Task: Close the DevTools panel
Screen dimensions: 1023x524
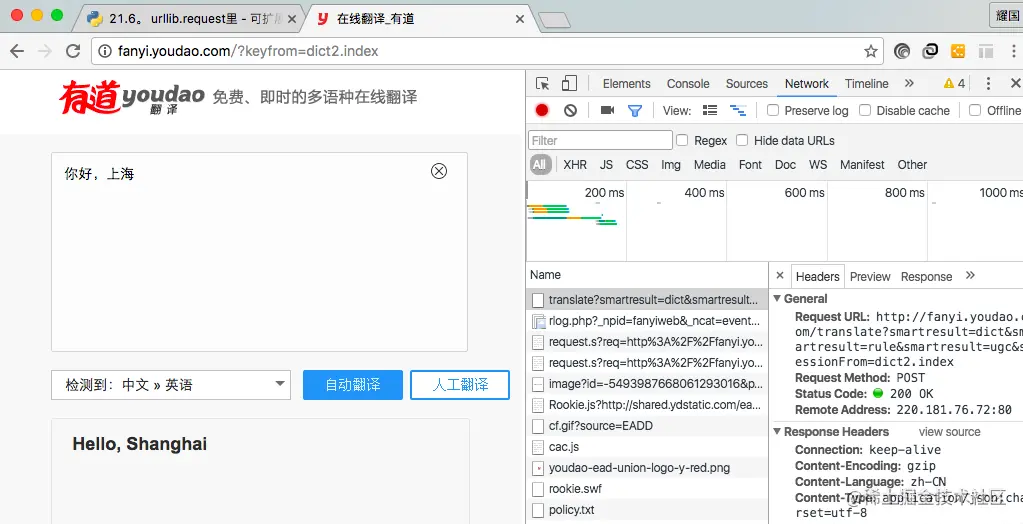Action: click(x=1015, y=83)
